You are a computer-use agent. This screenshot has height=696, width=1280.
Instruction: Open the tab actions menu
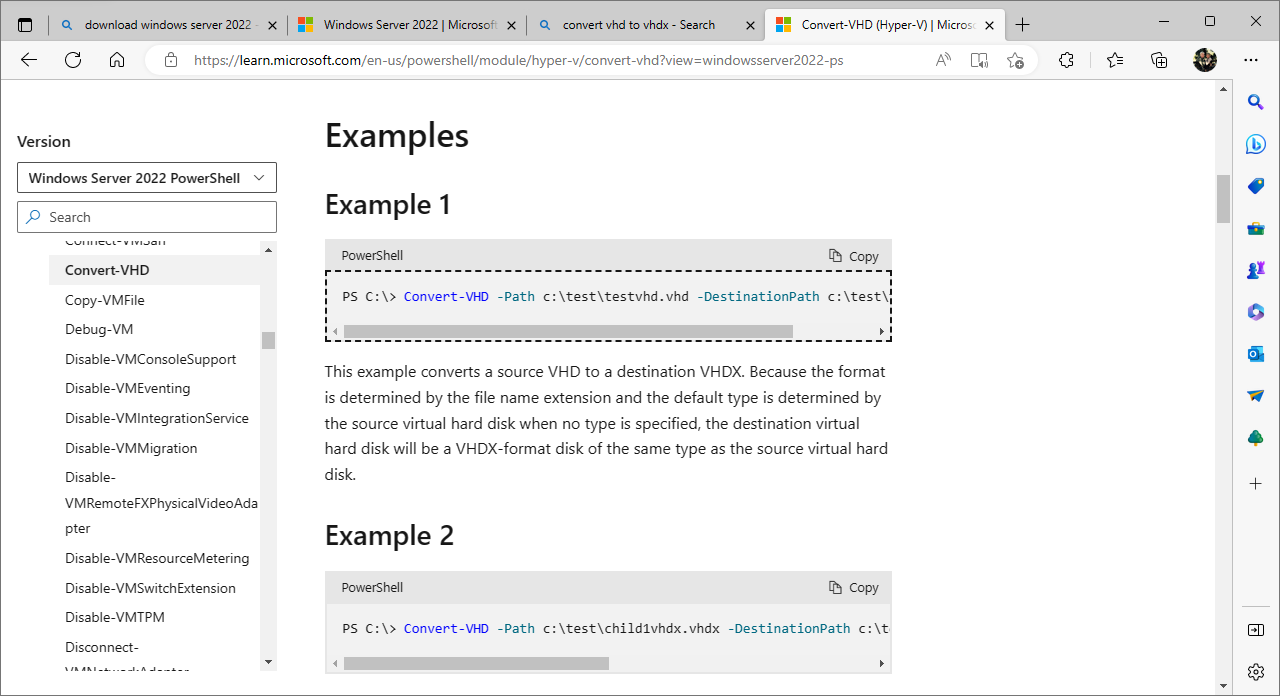tap(25, 25)
